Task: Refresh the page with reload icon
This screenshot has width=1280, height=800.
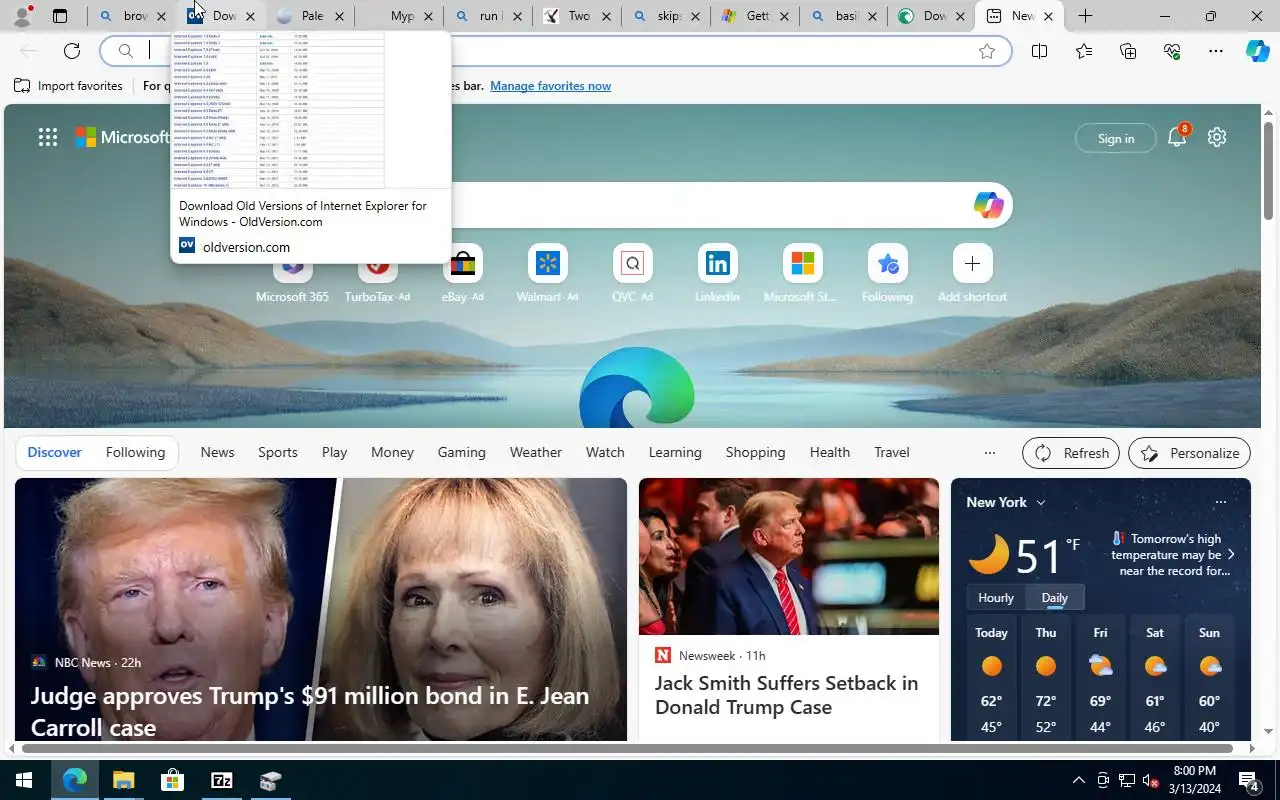Action: pos(72,51)
